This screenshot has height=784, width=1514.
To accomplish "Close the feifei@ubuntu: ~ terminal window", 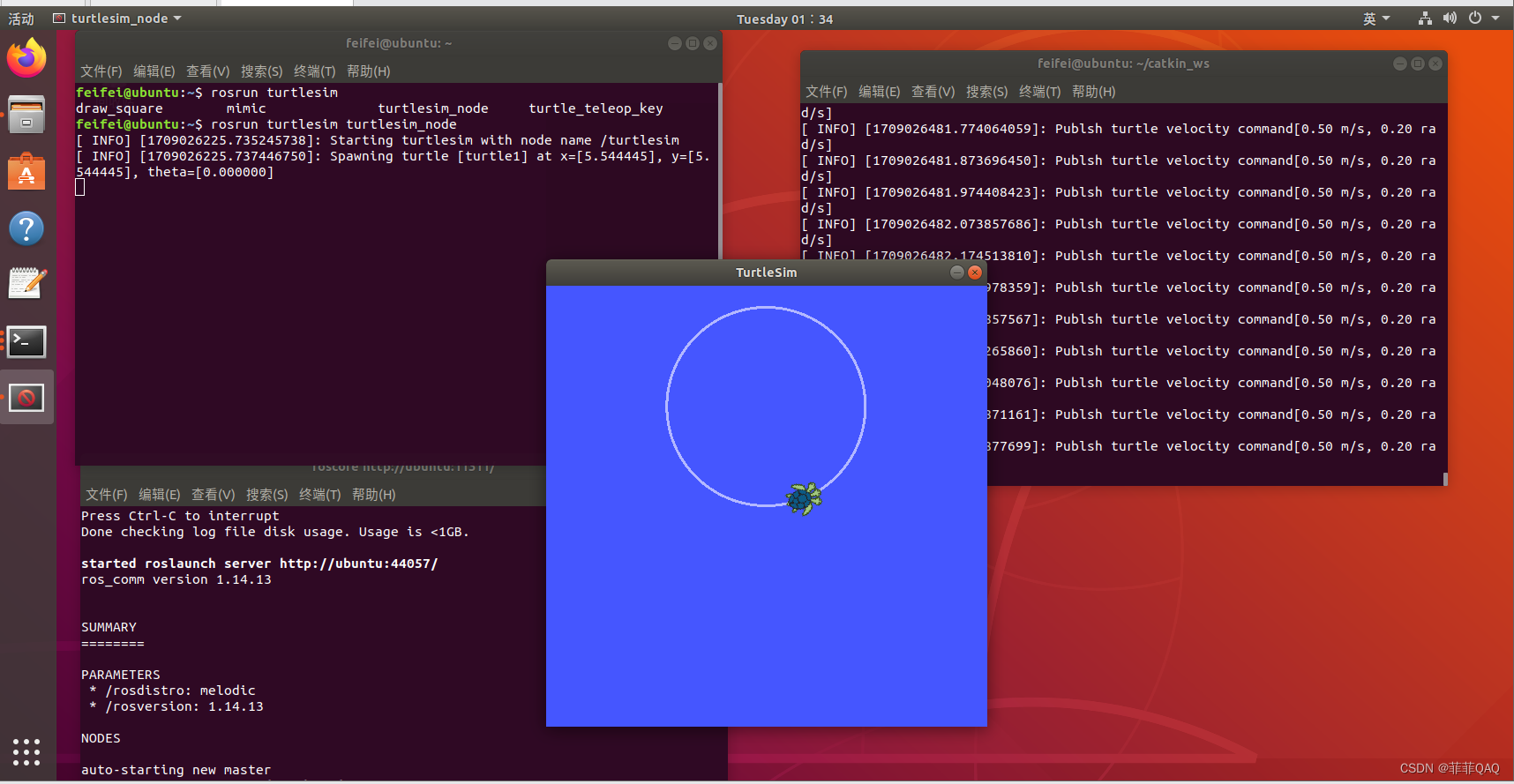I will pyautogui.click(x=710, y=43).
